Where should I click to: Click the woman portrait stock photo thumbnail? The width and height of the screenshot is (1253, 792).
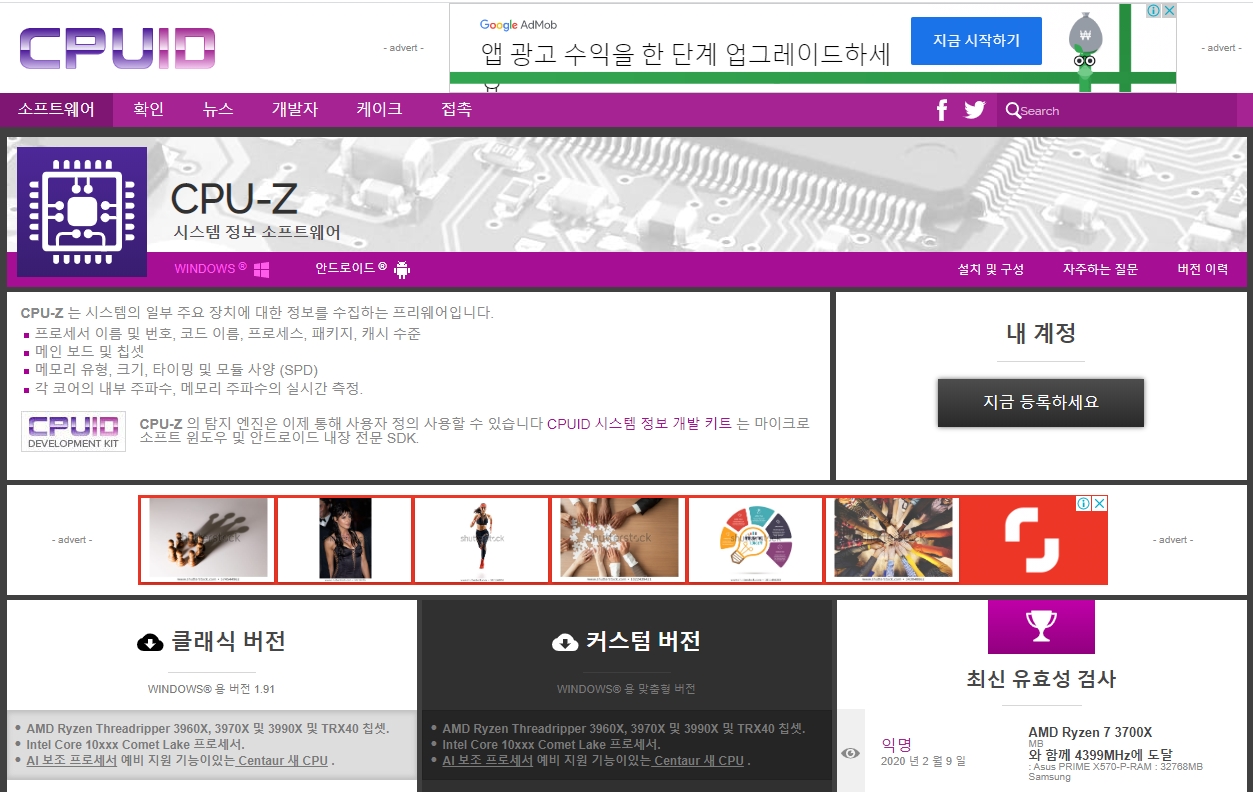click(345, 540)
